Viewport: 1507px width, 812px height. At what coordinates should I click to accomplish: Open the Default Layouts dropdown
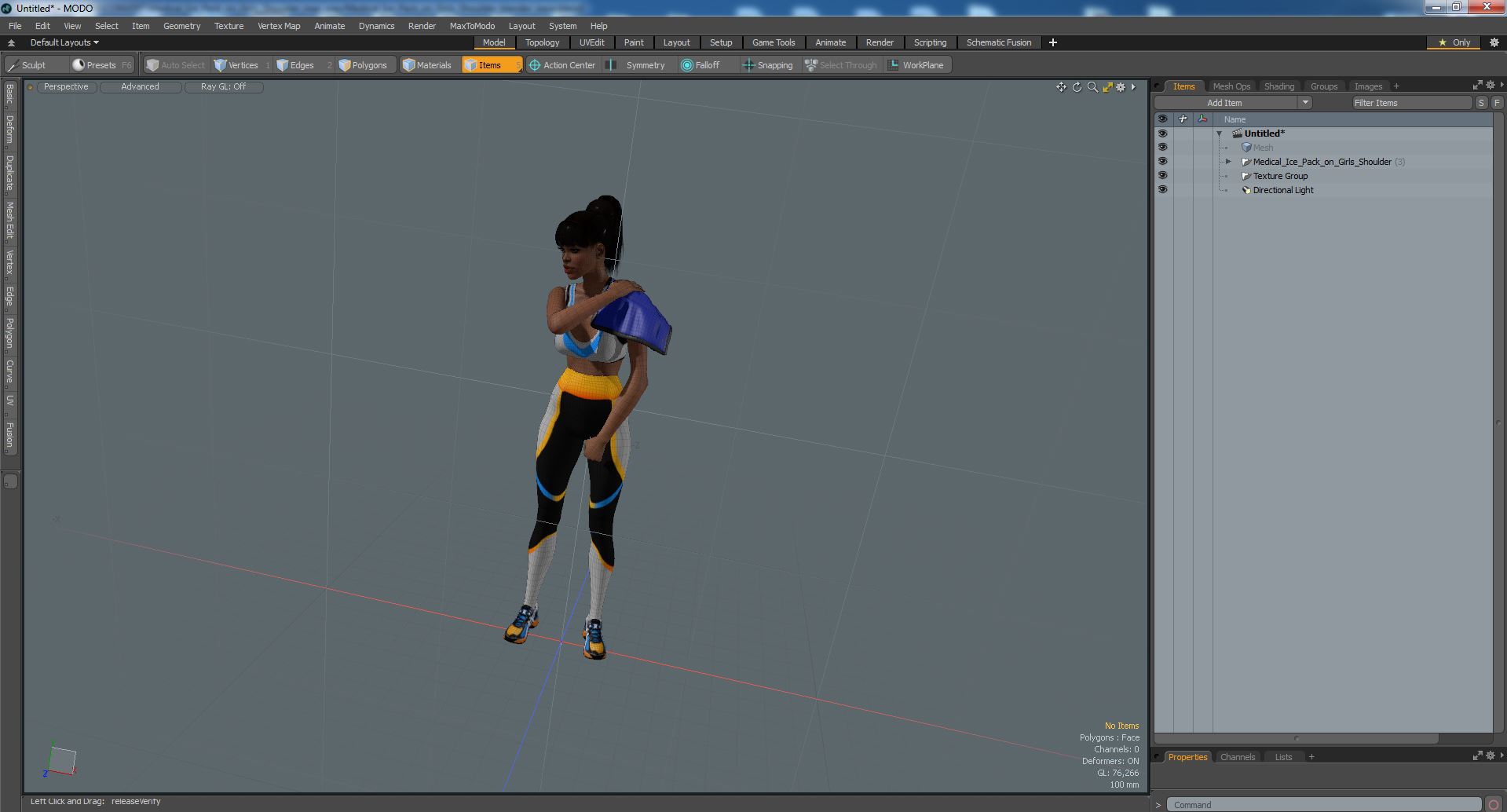point(64,42)
